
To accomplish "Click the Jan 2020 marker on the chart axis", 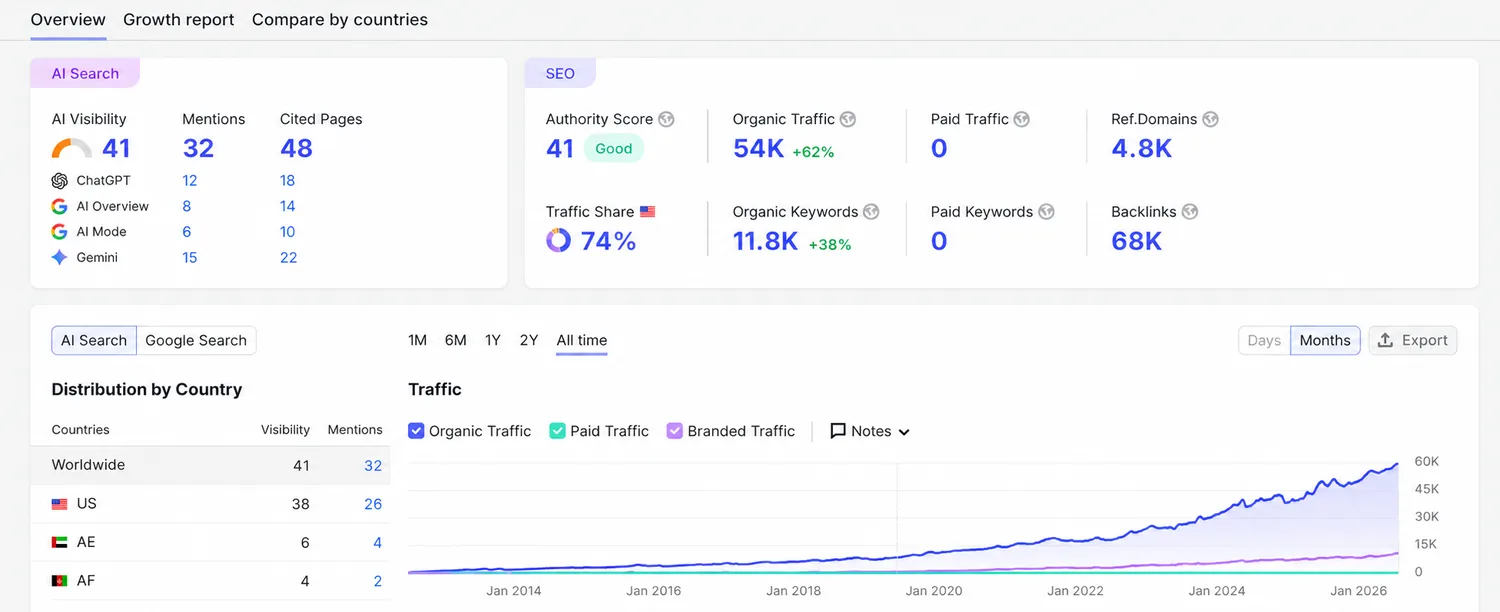I will pos(934,591).
